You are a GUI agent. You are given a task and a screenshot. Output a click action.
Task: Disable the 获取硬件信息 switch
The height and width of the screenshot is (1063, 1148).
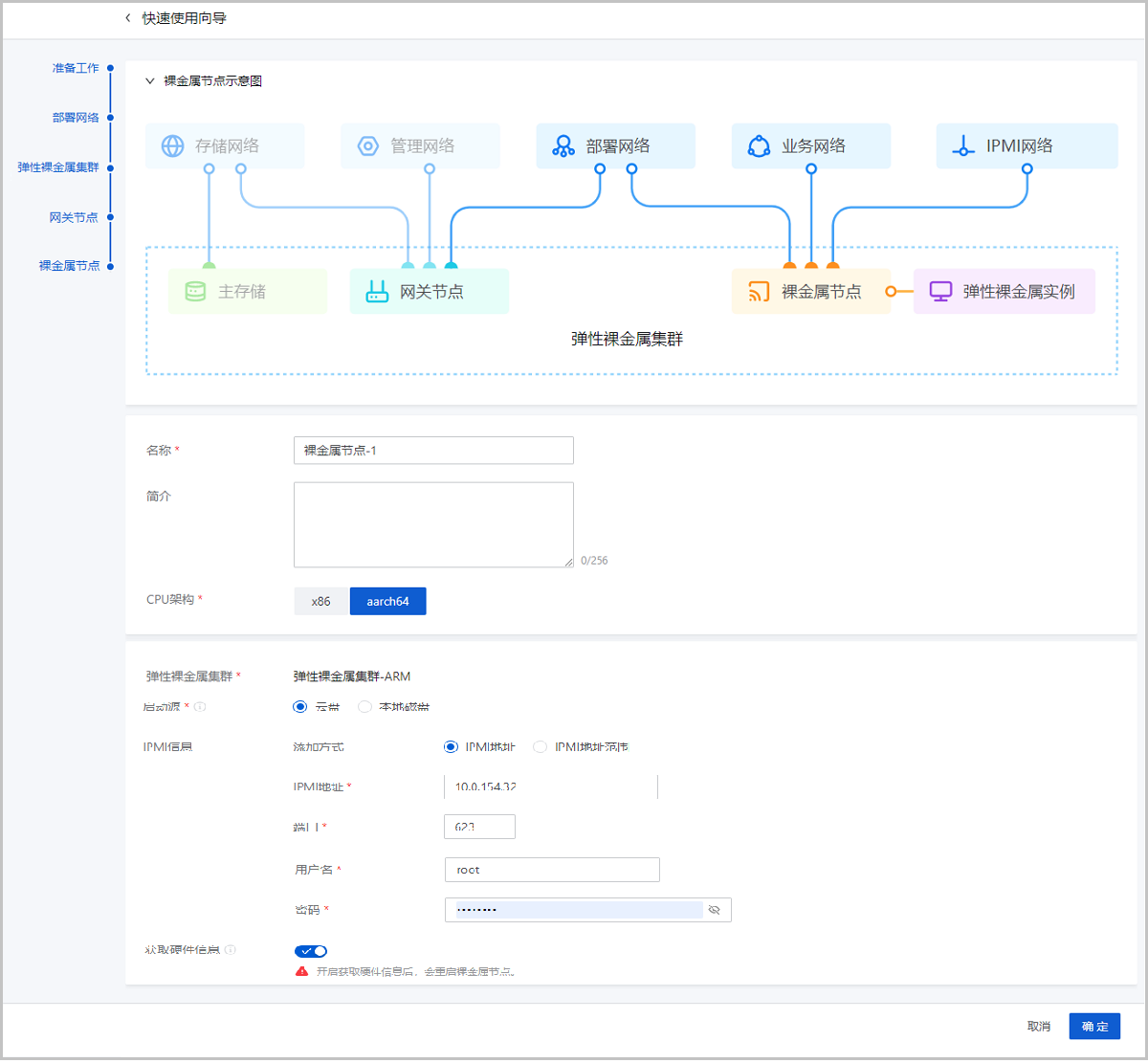click(311, 951)
